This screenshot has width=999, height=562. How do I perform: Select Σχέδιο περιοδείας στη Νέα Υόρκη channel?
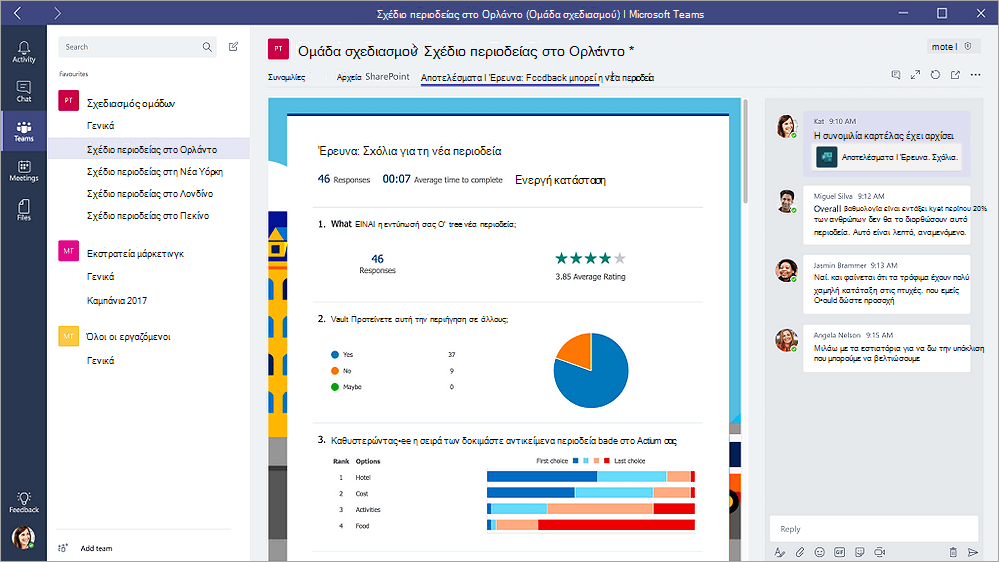(x=155, y=171)
